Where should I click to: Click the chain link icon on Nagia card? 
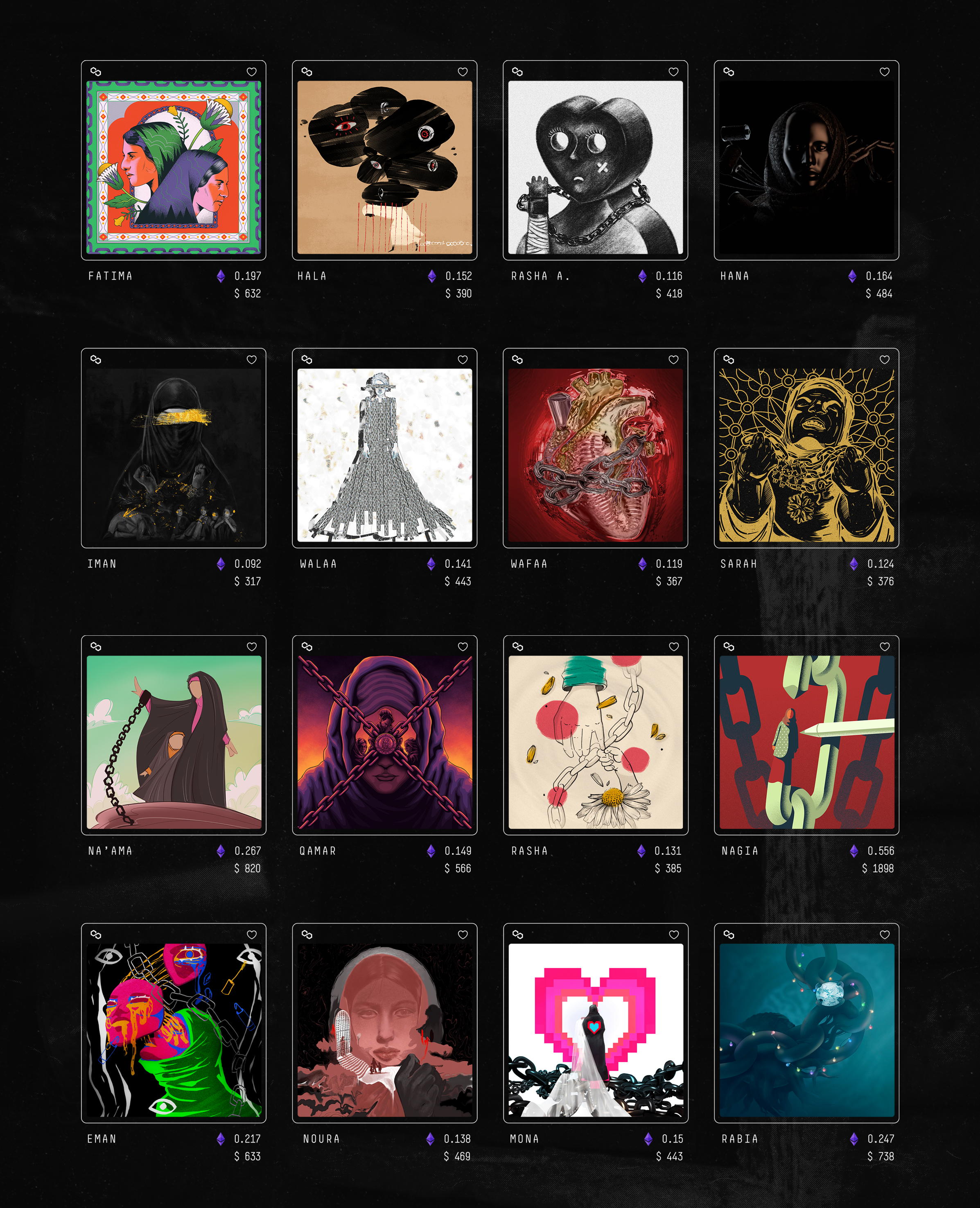[x=729, y=646]
